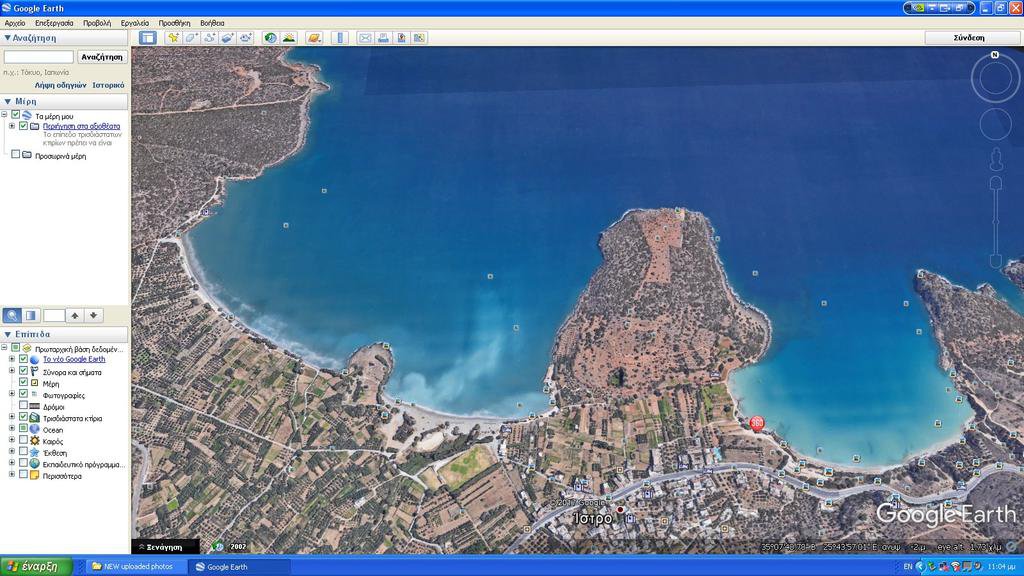Collapse the Αναζήτηση search panel

pos(7,38)
